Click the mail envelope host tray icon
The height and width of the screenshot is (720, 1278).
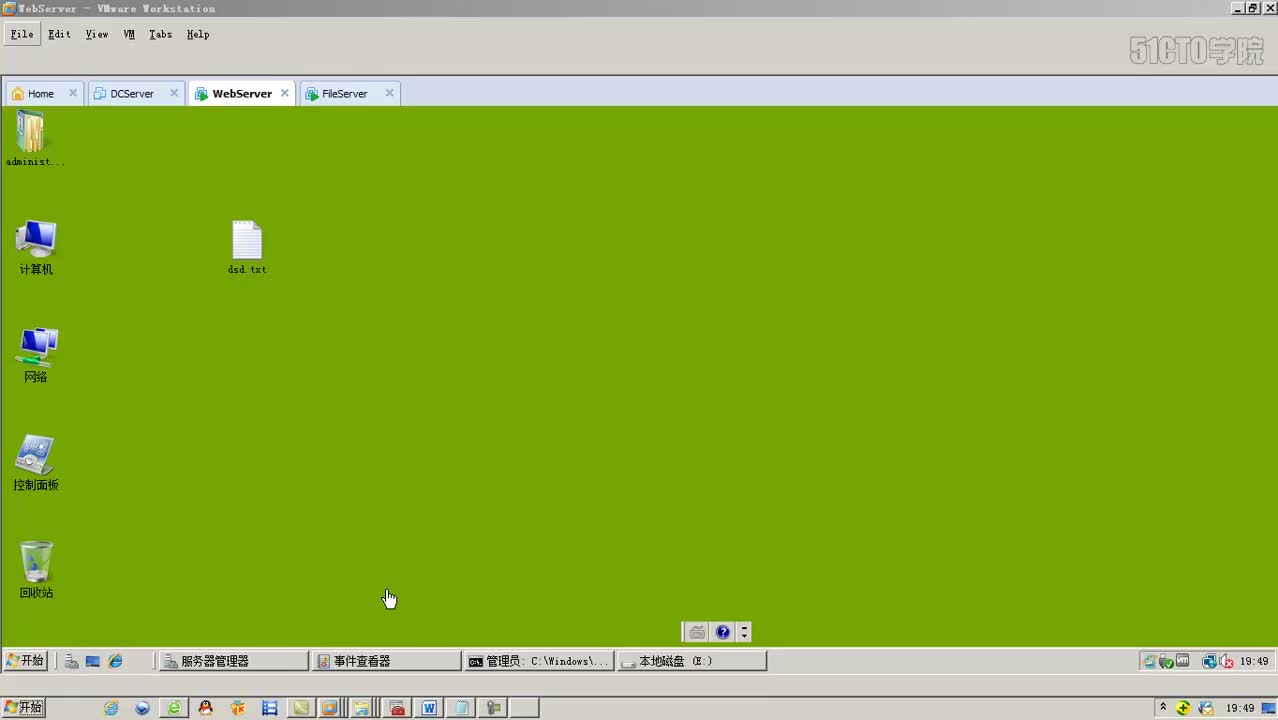tap(1206, 708)
